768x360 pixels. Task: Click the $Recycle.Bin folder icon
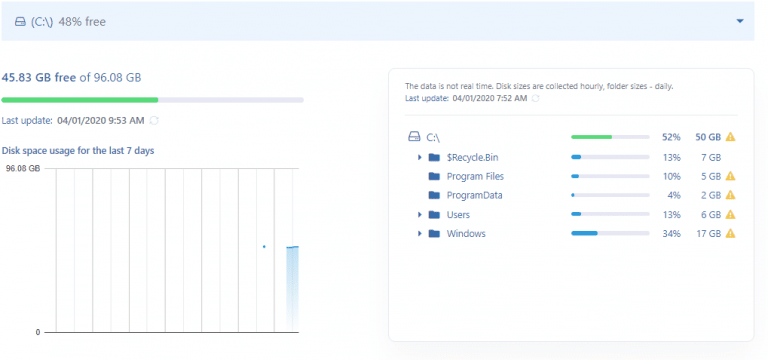[x=434, y=158]
